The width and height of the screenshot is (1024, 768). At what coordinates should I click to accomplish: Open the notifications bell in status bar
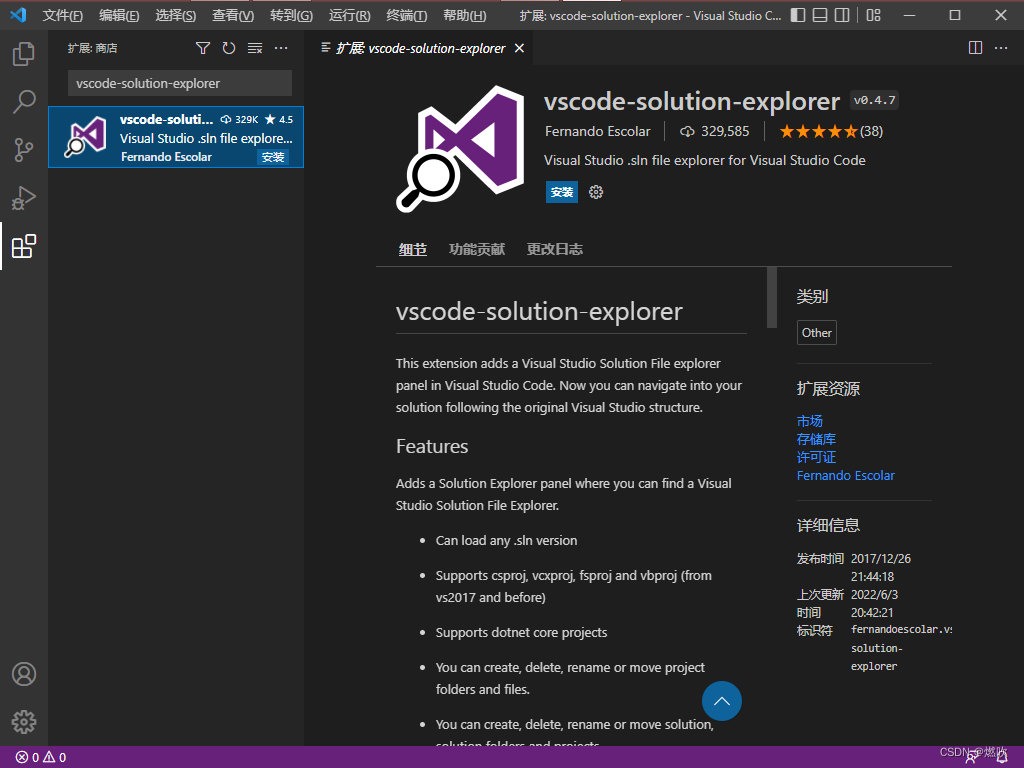click(1001, 758)
